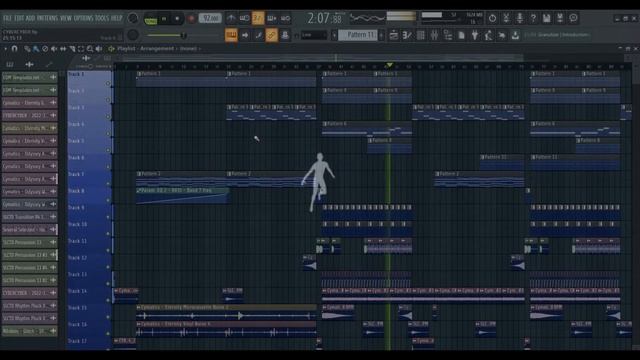Click the stamp icon beside the link button
The width and height of the screenshot is (640, 360).
(285, 35)
